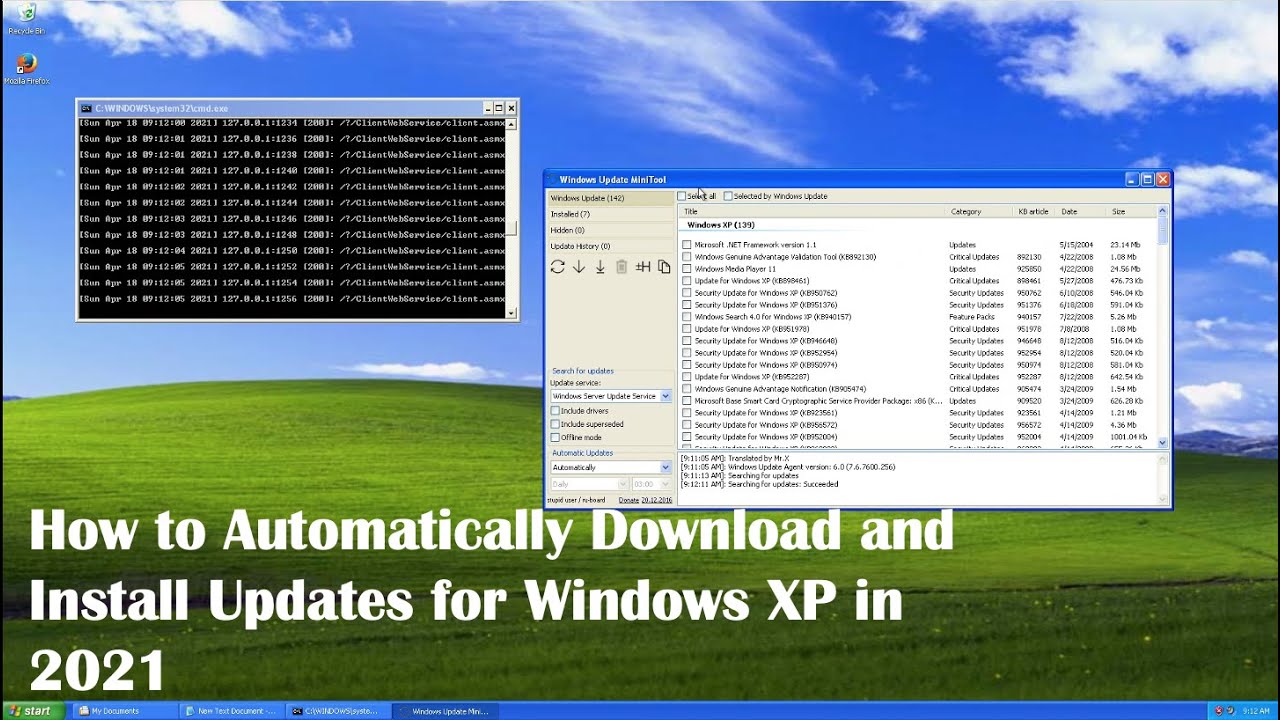Switch to 'New Text Document' taskbar button
The width and height of the screenshot is (1280, 720).
[230, 711]
